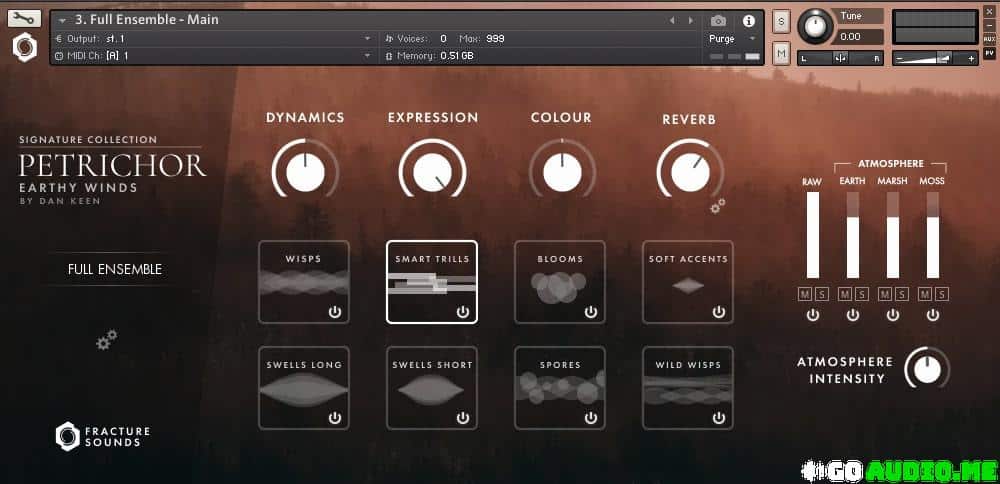Open ensemble settings gear icon on left
This screenshot has width=1000, height=484.
tap(107, 340)
